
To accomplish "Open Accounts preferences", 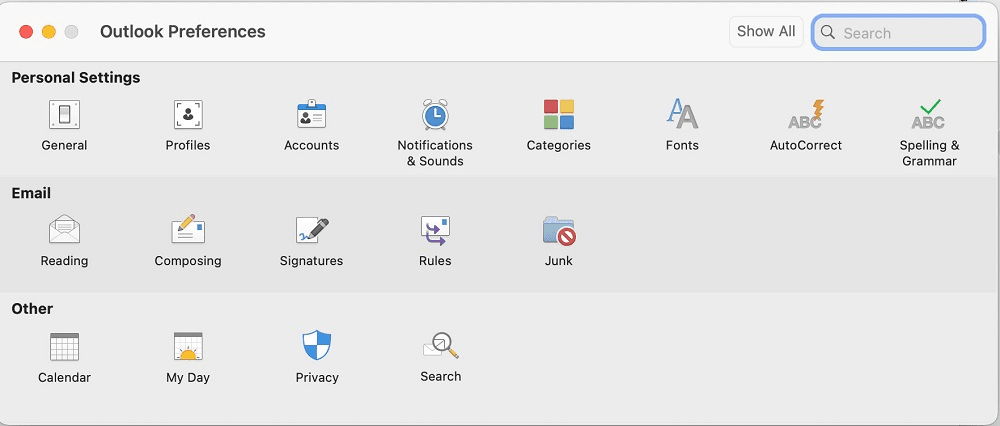I will (311, 116).
